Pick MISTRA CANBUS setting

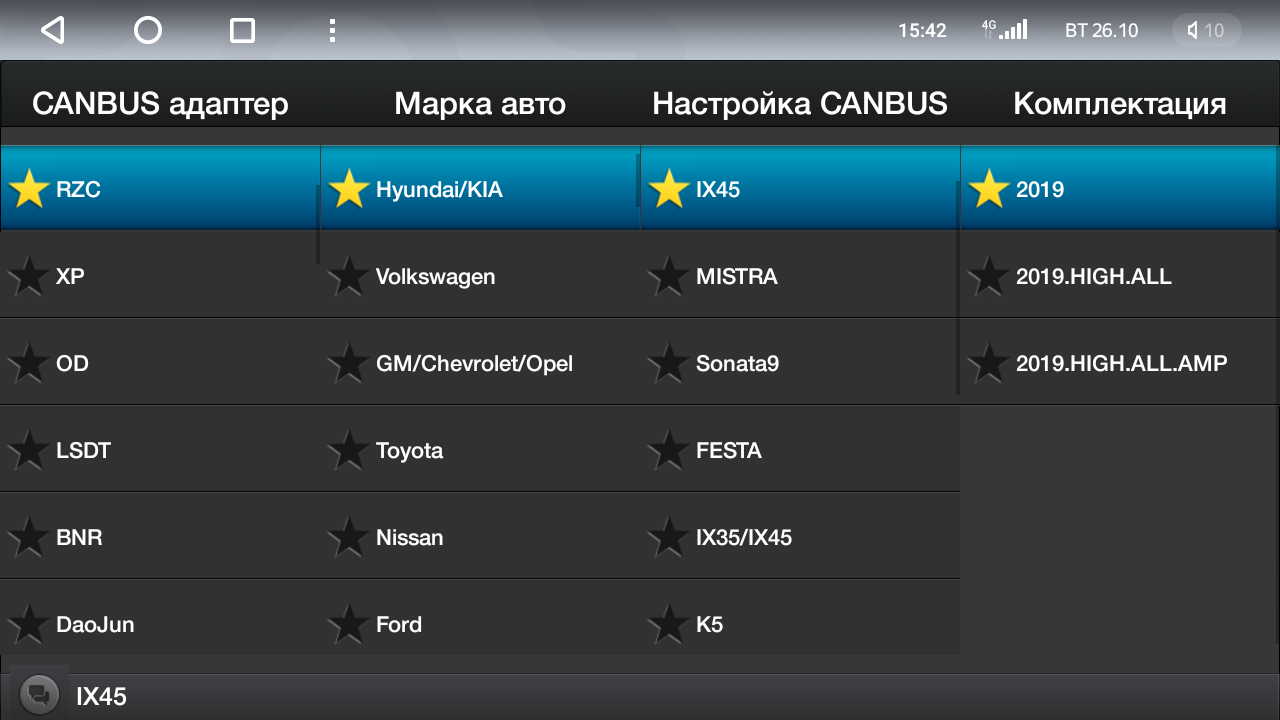(x=800, y=276)
